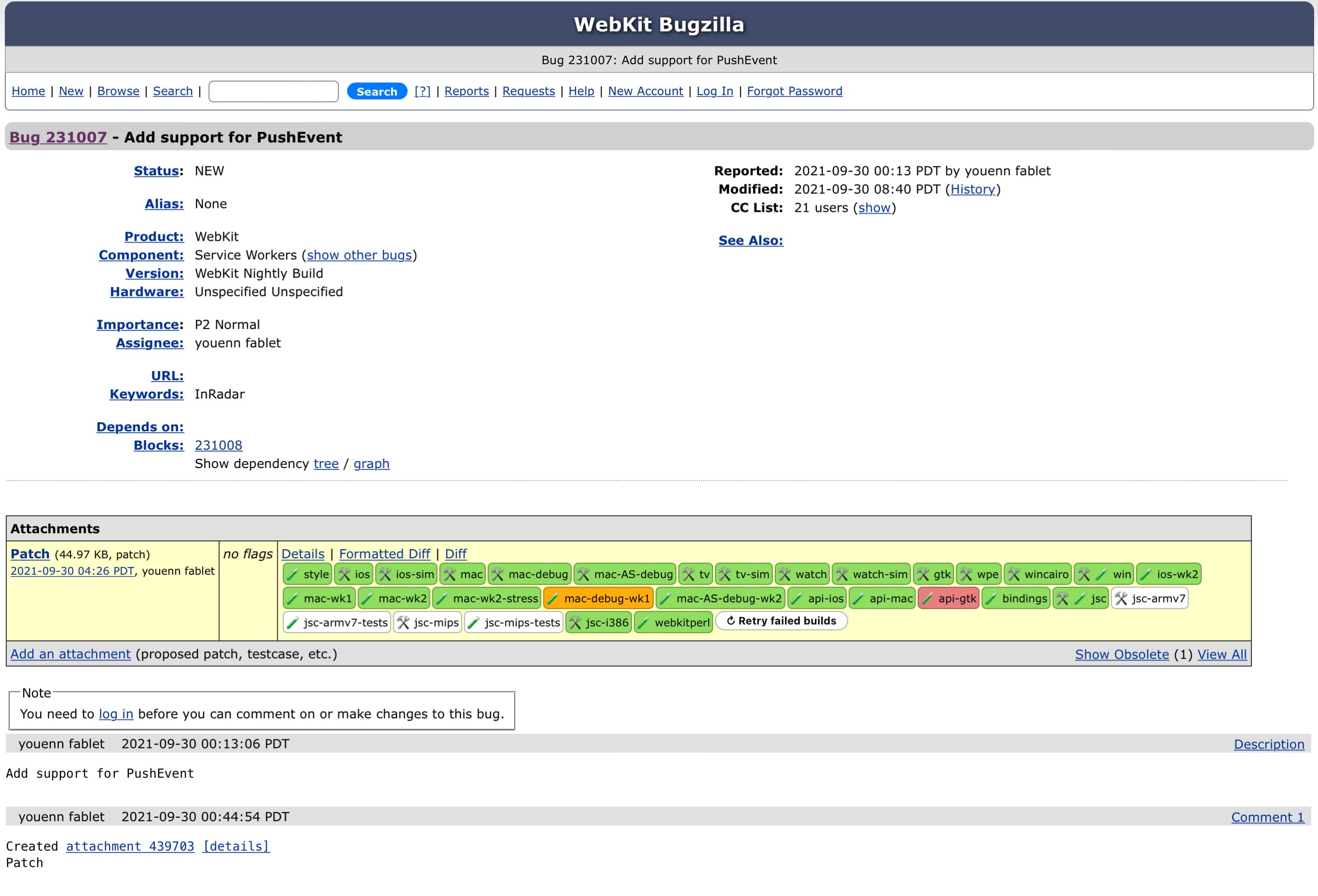Viewport: 1318px width, 896px height.
Task: Open blocked bug 231008 link
Action: pyautogui.click(x=219, y=445)
